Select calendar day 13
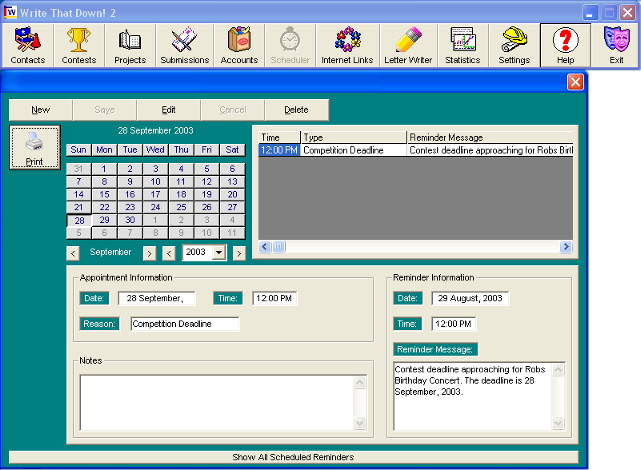Screen dimensions: 641x470 pyautogui.click(x=232, y=181)
